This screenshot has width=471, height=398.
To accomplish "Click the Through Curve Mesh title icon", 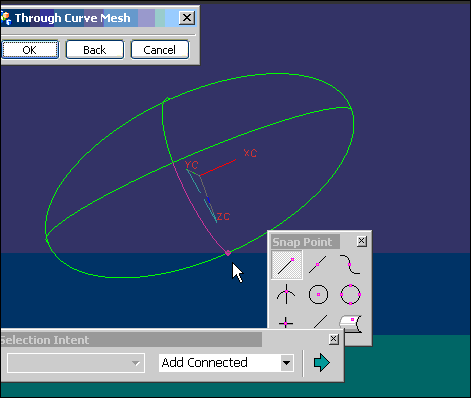I will pyautogui.click(x=6, y=18).
